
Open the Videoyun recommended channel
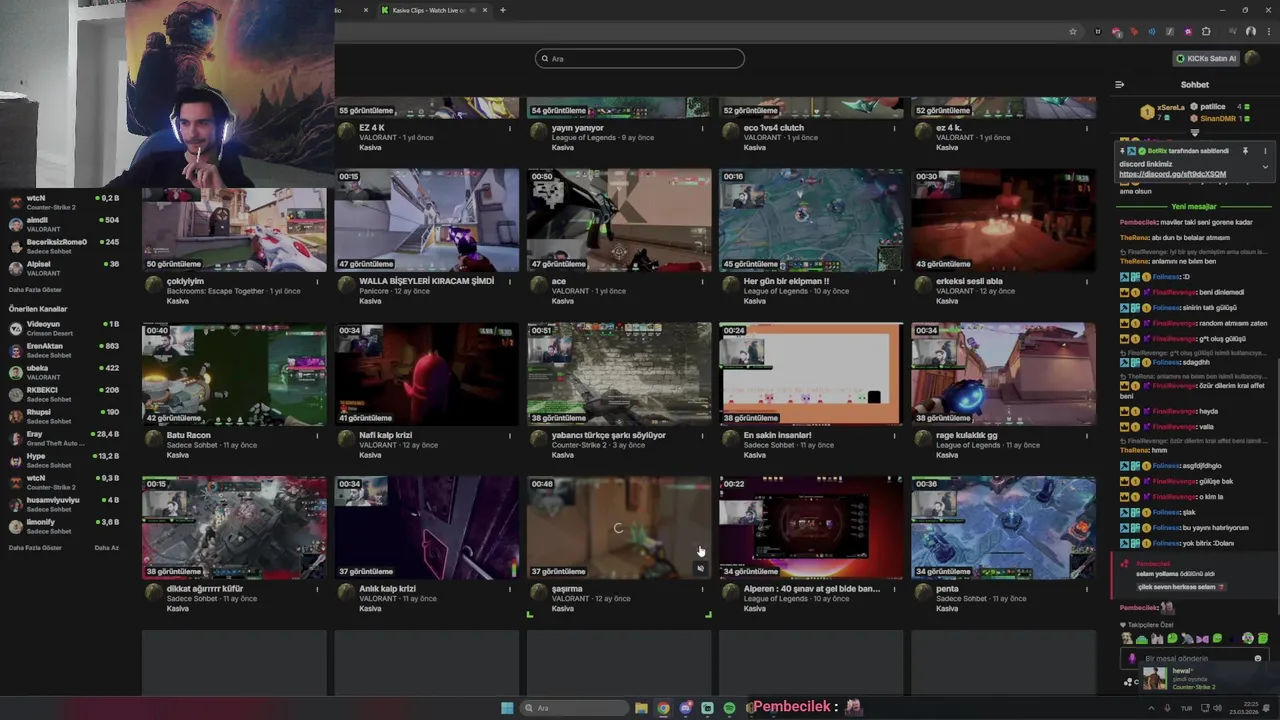[65, 328]
